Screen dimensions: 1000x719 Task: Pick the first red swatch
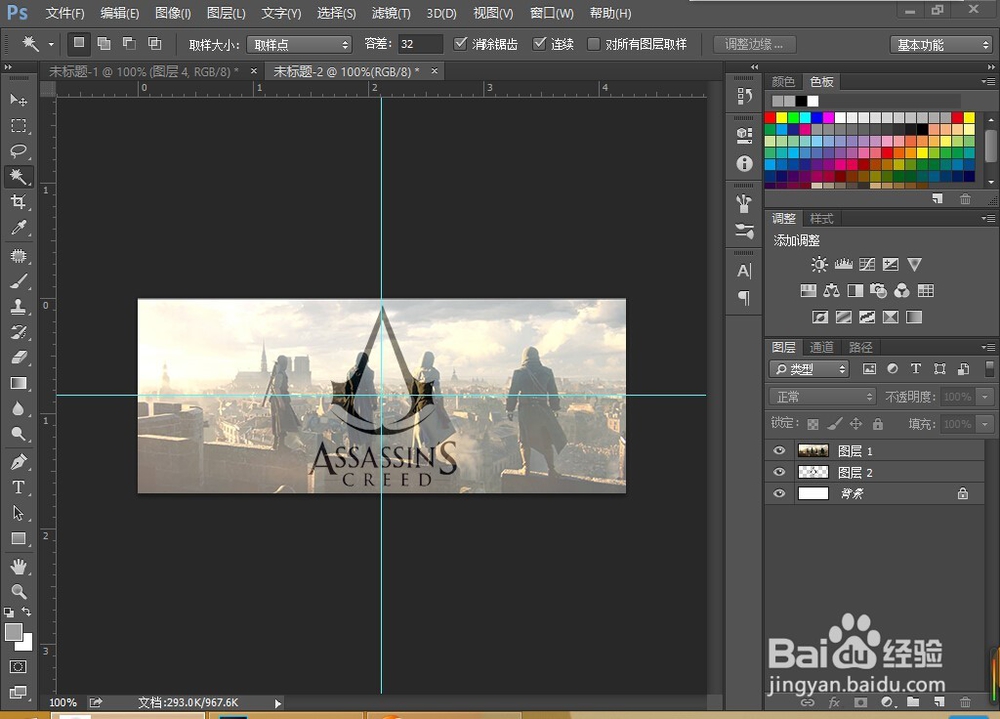(x=770, y=117)
